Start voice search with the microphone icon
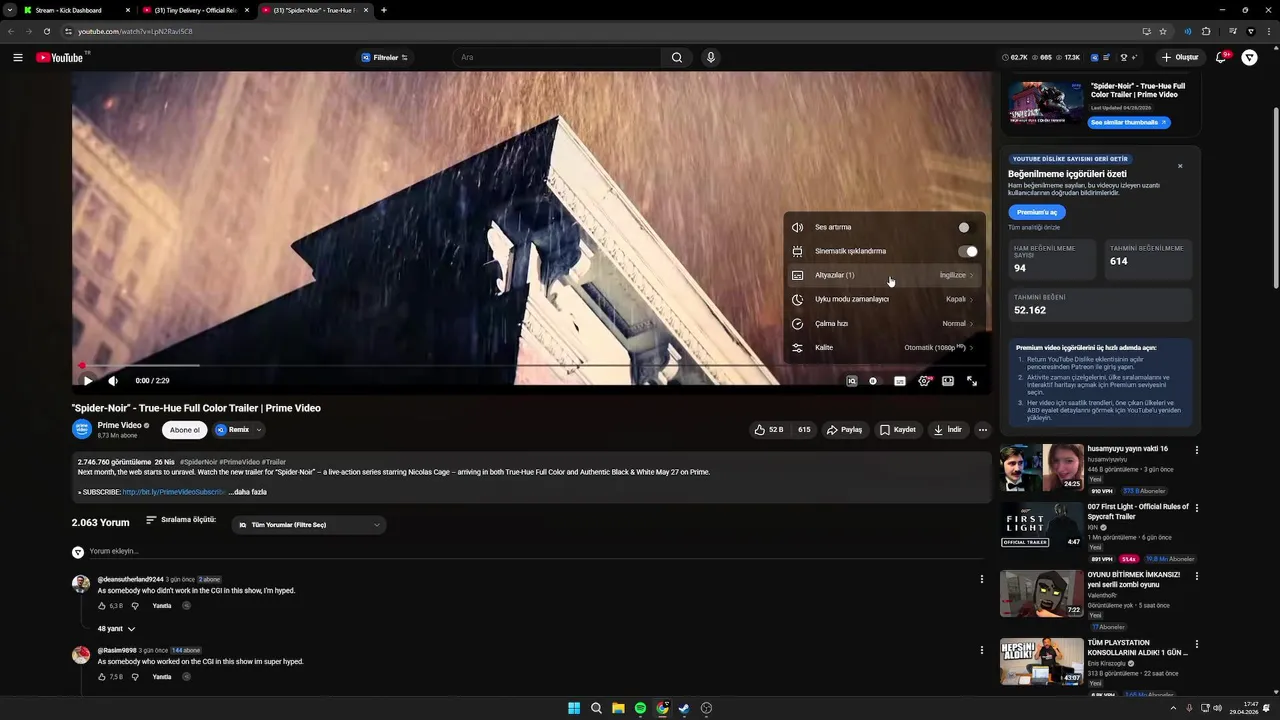The width and height of the screenshot is (1280, 720). click(x=711, y=57)
